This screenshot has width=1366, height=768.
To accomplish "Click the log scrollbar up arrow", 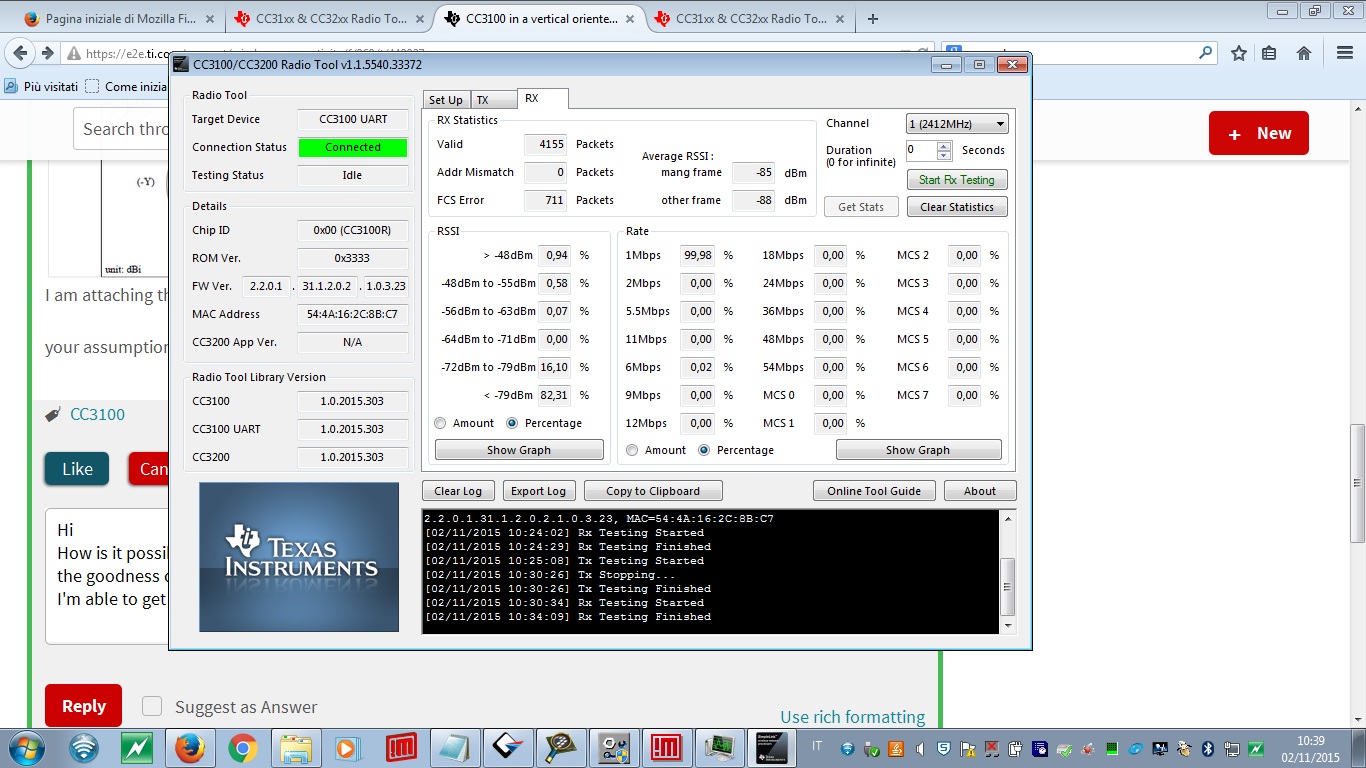I will (x=1008, y=518).
